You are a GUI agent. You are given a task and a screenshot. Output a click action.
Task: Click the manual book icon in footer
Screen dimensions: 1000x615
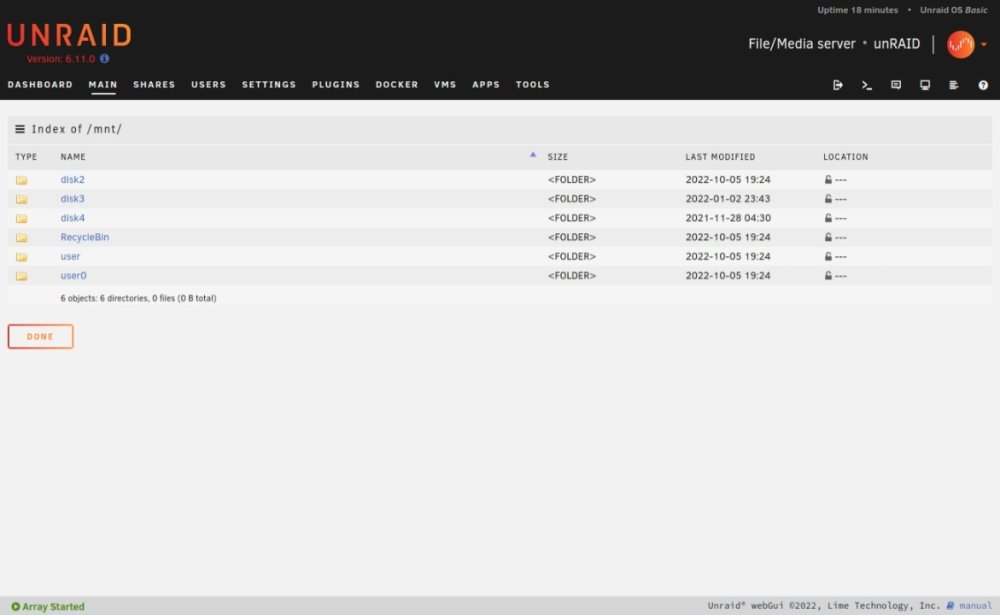click(x=950, y=605)
